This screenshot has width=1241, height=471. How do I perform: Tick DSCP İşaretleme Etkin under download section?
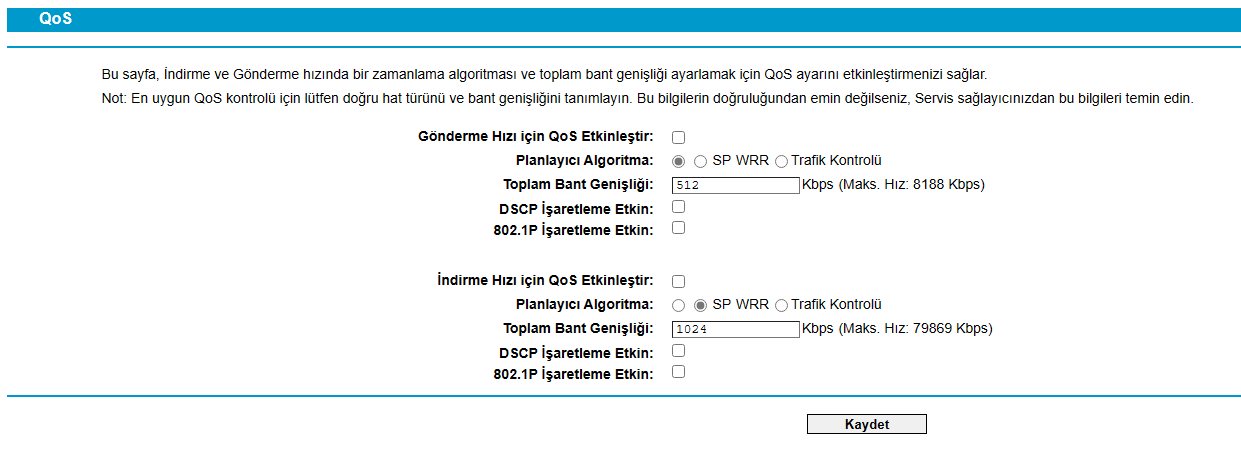[678, 351]
